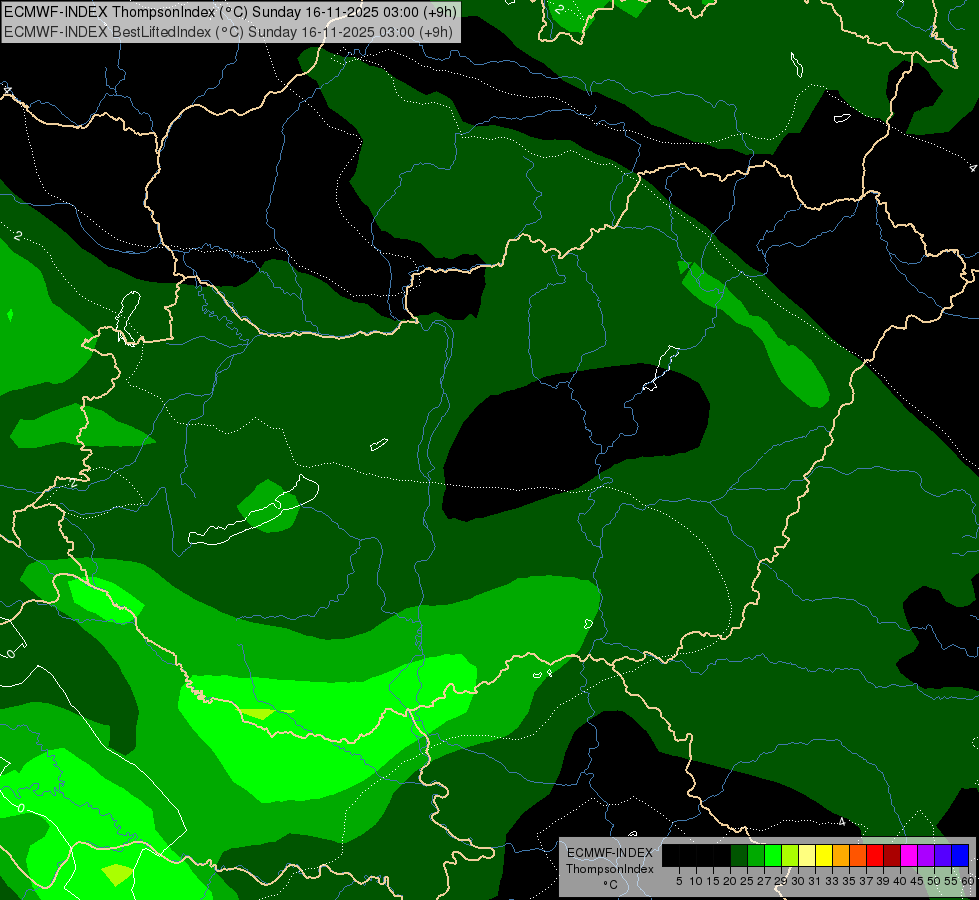
Task: Click legend tick value '20'
Action: tap(730, 881)
